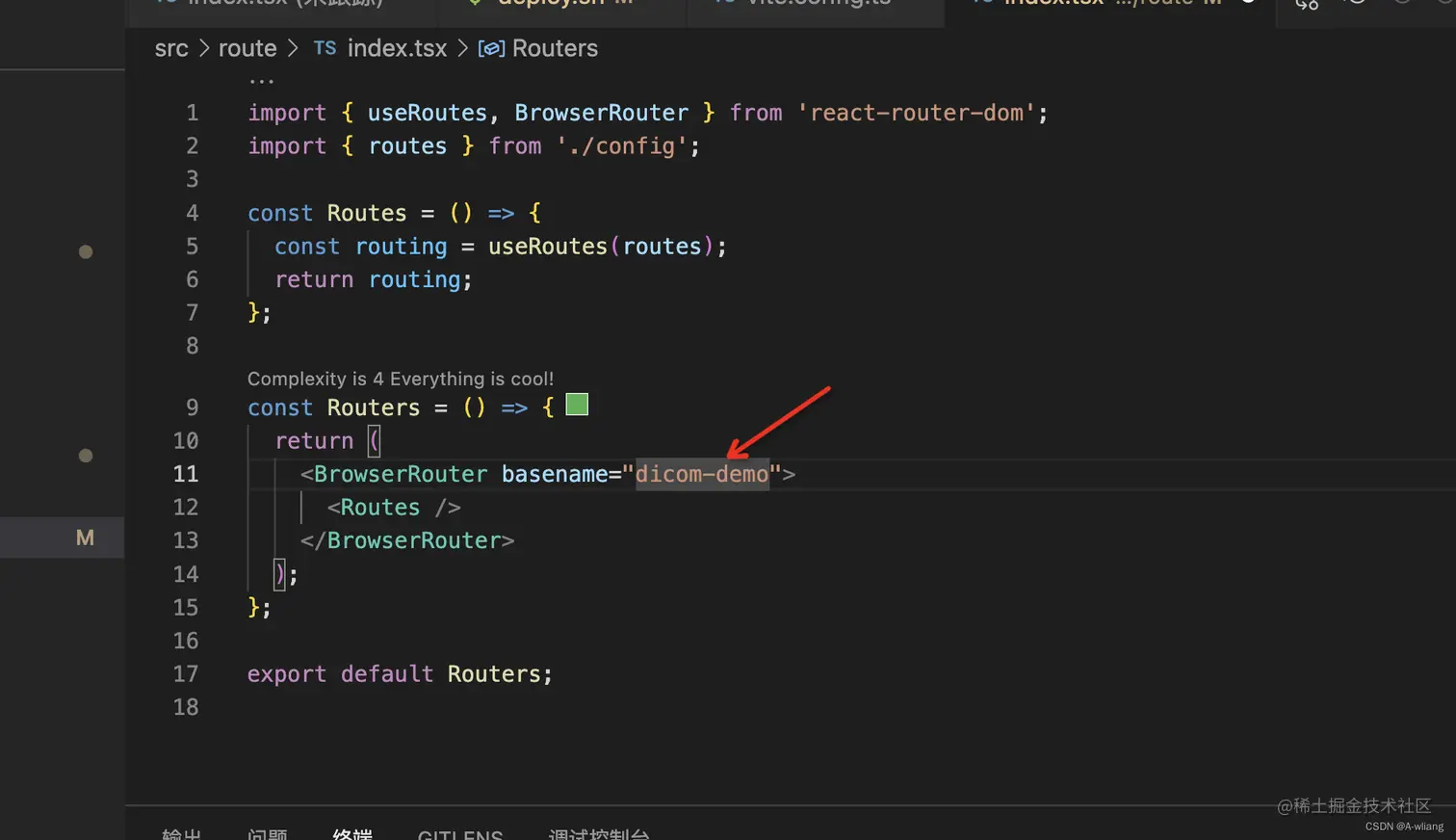The width and height of the screenshot is (1456, 840).
Task: Click 'useRoutes(routes)' call on line 5
Action: [601, 246]
